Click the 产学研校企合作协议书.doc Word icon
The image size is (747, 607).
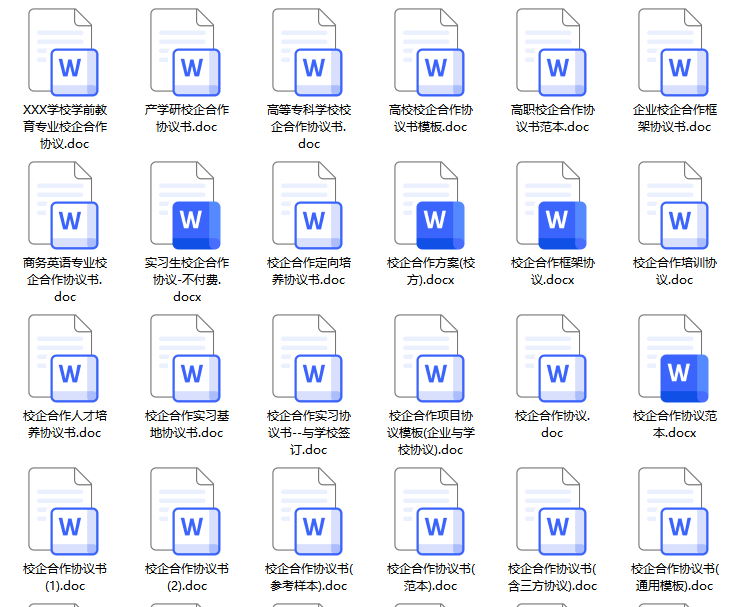point(185,52)
